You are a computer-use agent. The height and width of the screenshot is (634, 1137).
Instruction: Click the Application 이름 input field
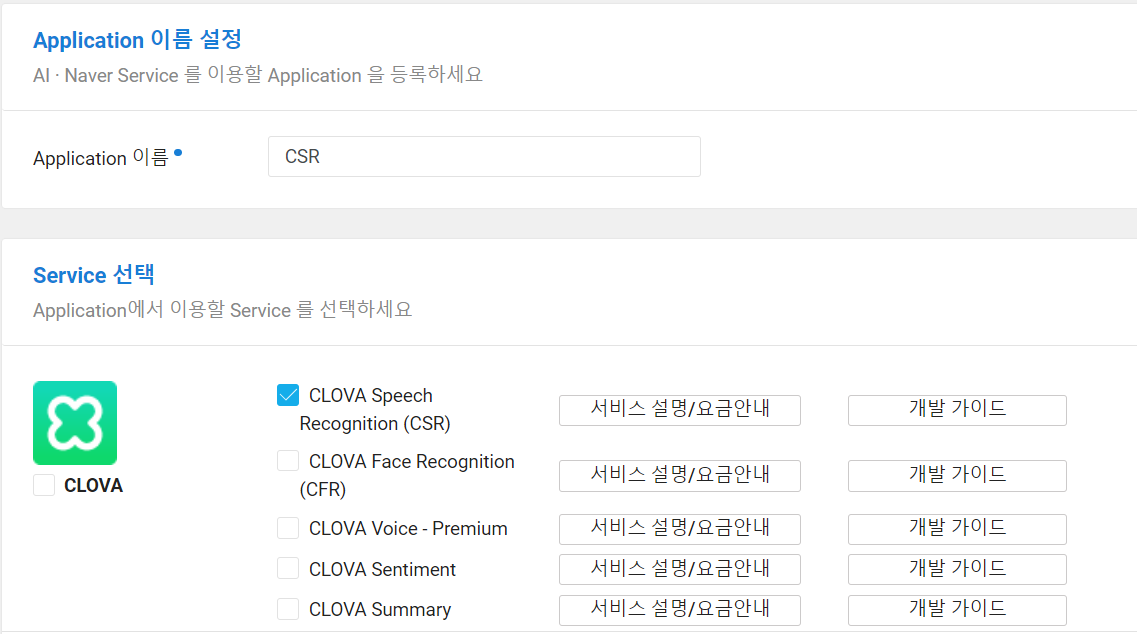(484, 157)
